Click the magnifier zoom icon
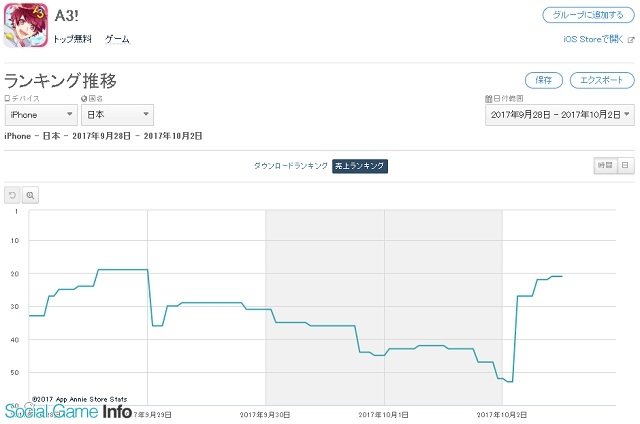Screen dimensions: 640x424 click(x=30, y=195)
